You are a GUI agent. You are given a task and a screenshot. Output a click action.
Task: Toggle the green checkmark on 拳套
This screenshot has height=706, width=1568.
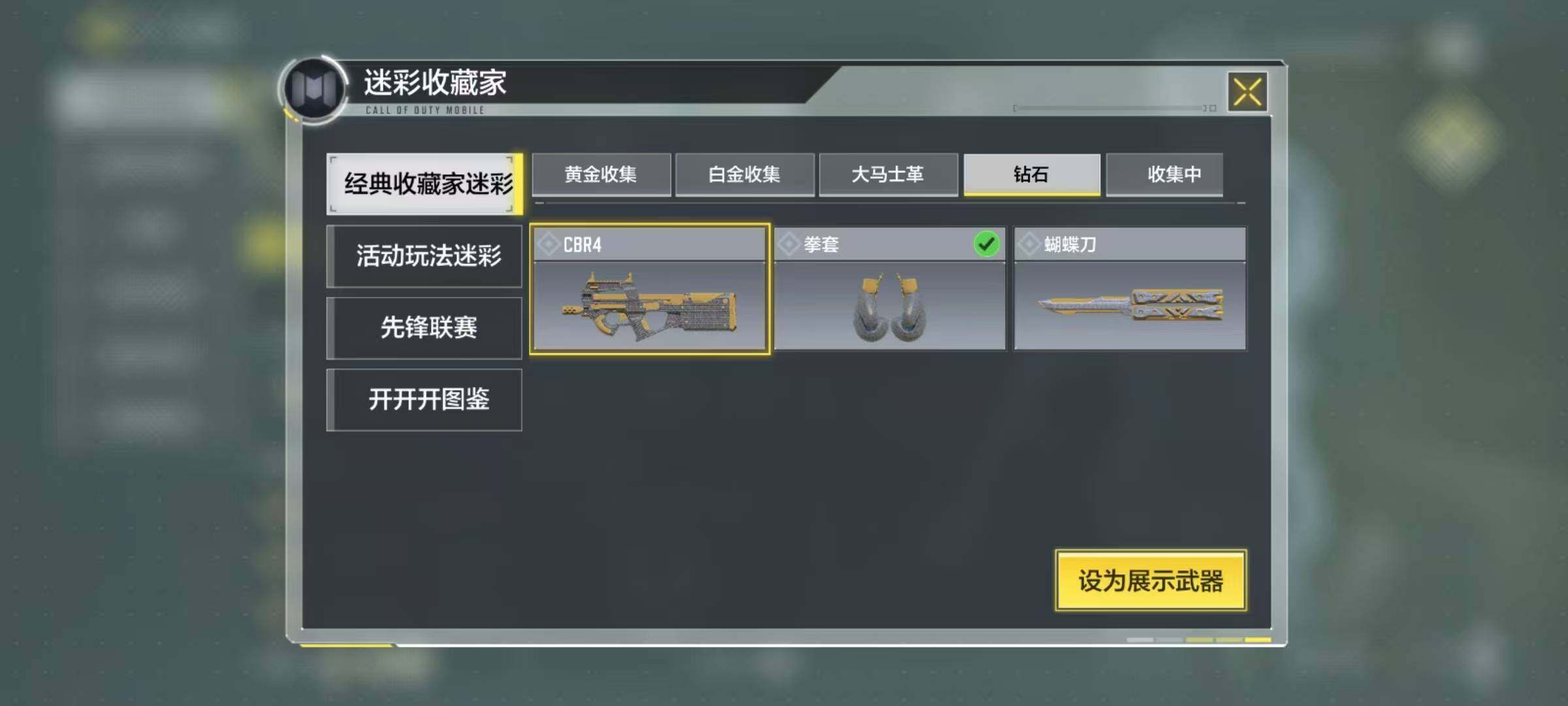tap(986, 244)
